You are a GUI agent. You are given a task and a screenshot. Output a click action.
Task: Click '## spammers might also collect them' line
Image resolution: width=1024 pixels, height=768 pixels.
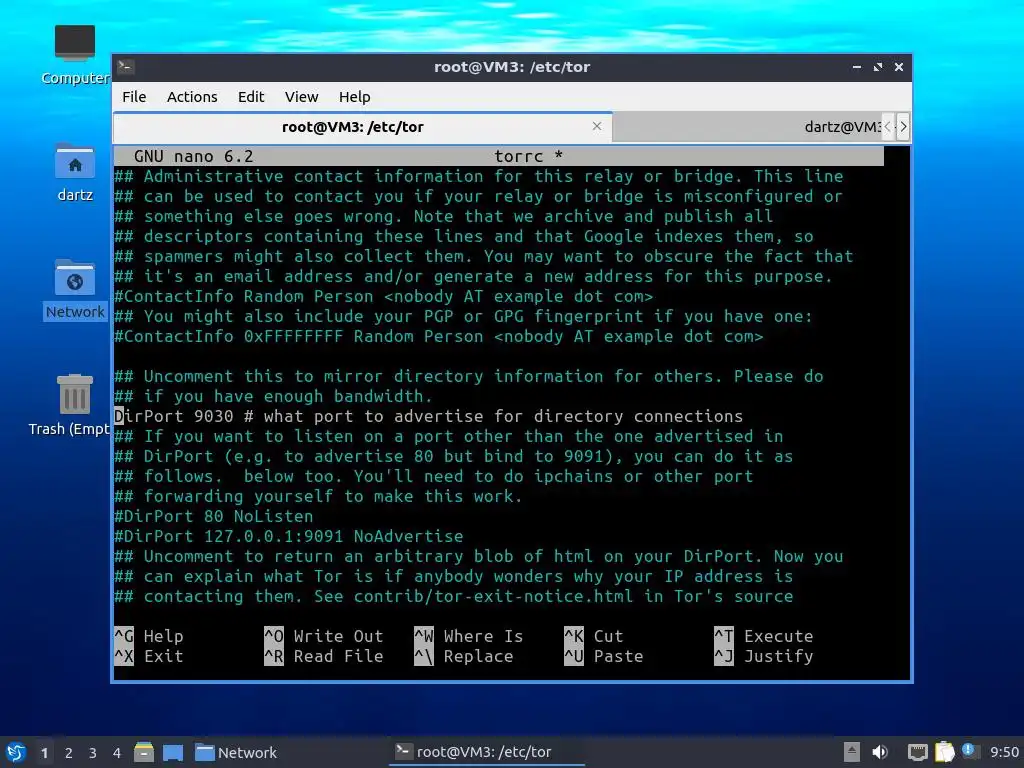pyautogui.click(x=484, y=256)
